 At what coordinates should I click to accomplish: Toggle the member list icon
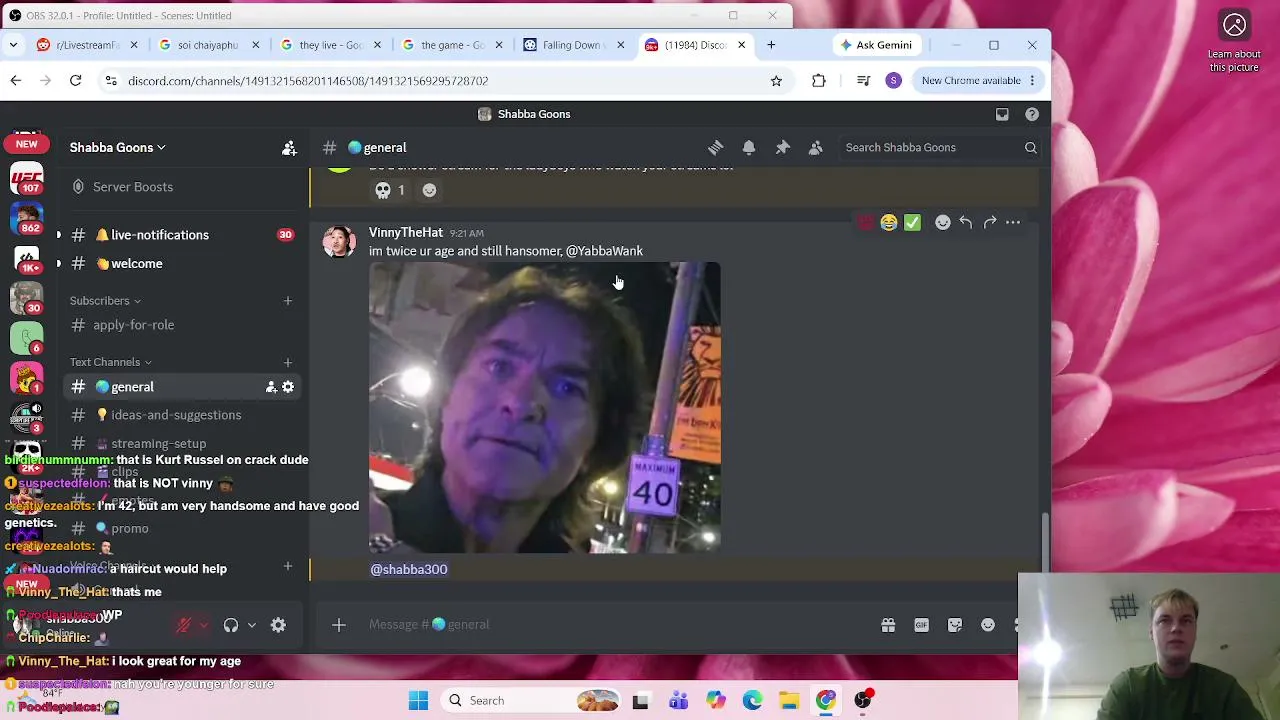[x=816, y=148]
